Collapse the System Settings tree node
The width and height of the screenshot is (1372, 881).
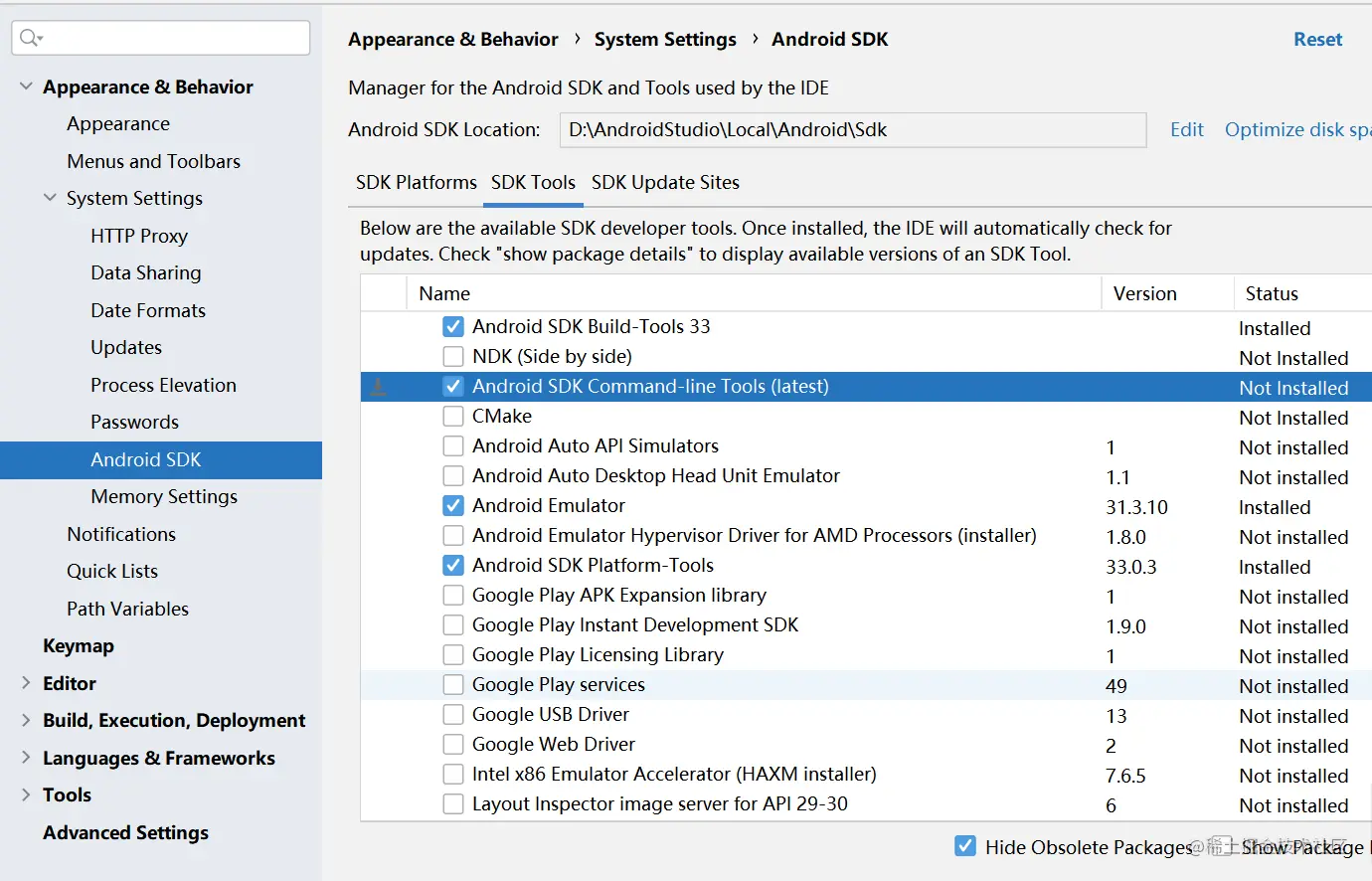point(50,198)
